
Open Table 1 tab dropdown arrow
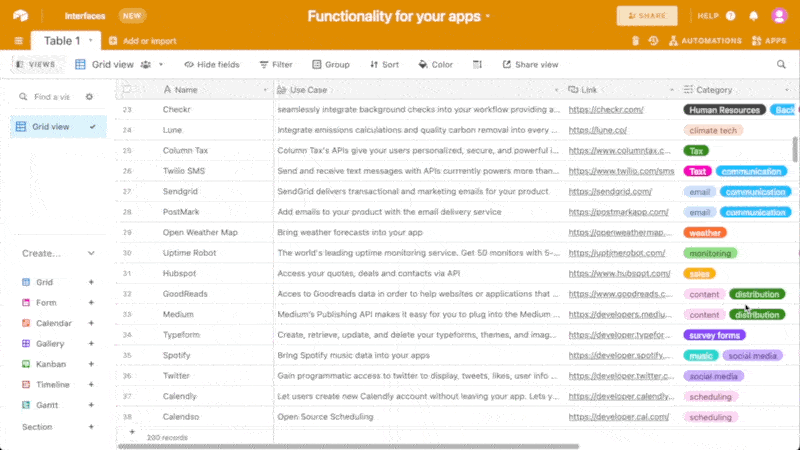click(91, 40)
